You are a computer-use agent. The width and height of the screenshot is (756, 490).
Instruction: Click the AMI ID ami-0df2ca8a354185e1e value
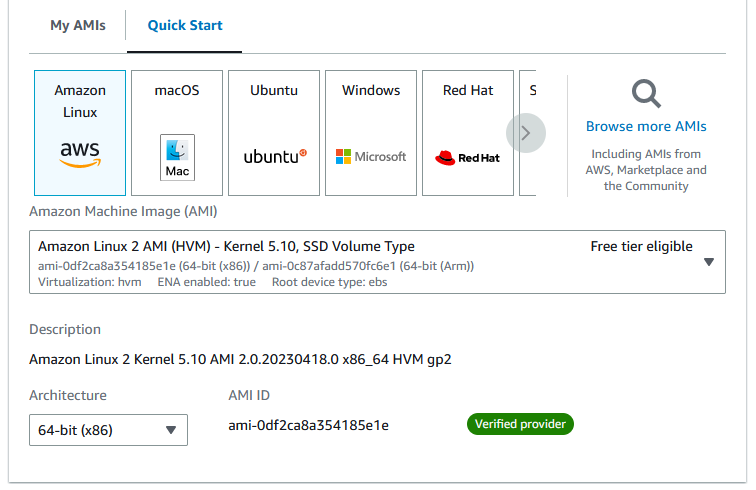coord(309,425)
